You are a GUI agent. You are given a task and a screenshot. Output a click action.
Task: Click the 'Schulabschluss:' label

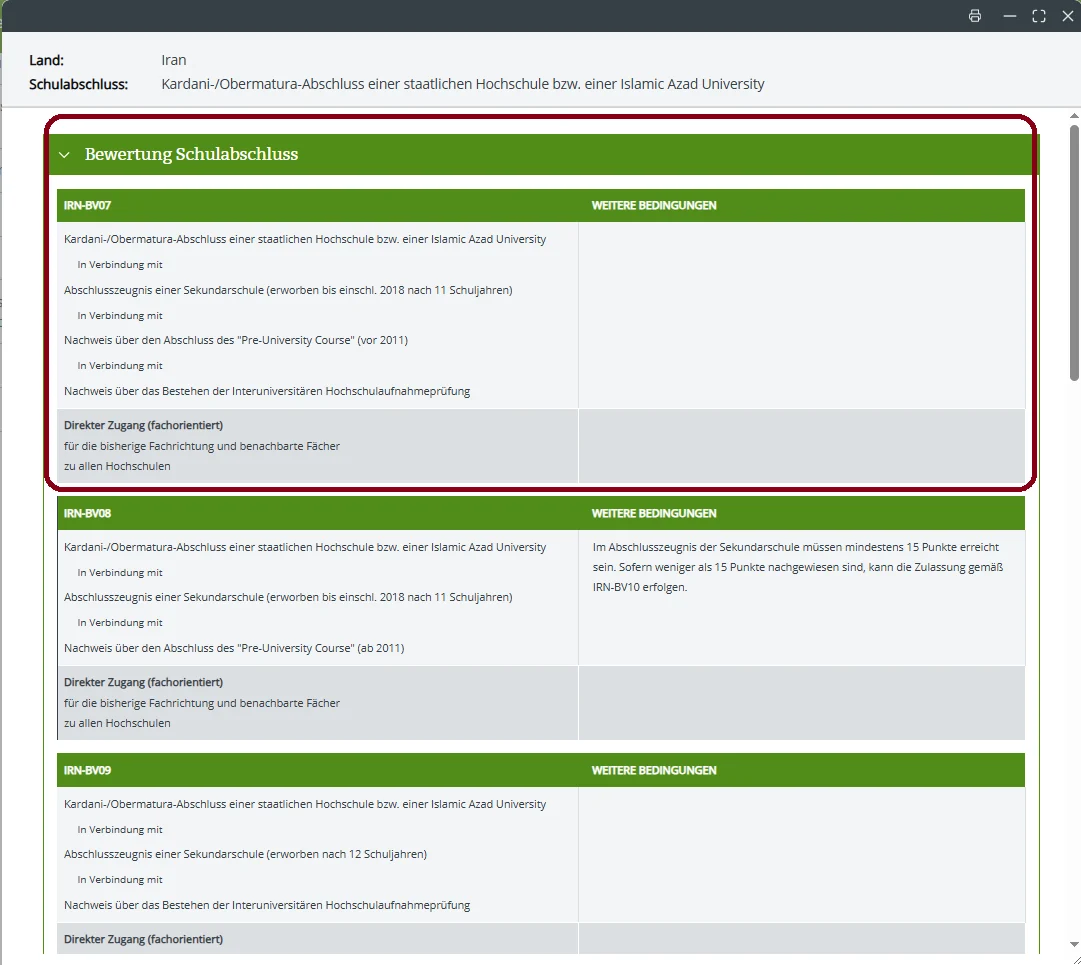(x=79, y=84)
